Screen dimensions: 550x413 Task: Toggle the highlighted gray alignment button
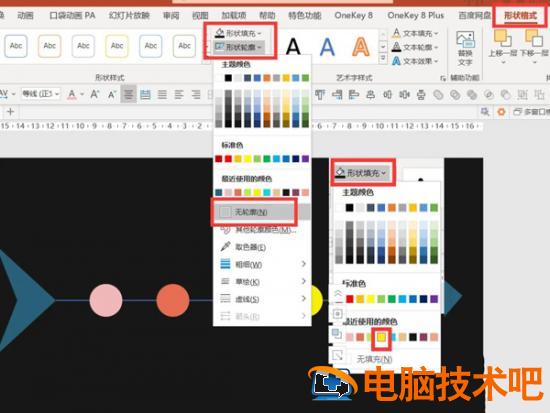[128, 94]
